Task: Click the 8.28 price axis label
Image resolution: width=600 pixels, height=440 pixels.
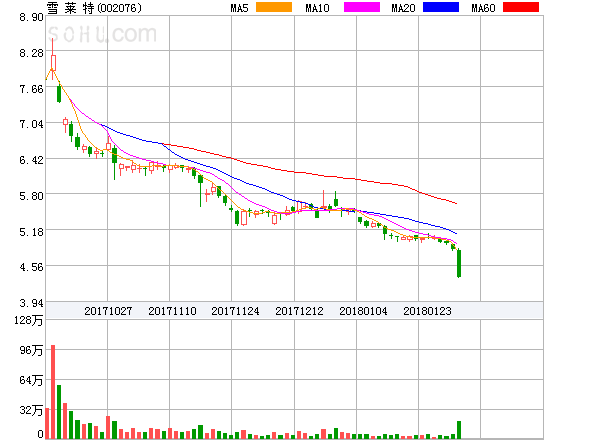Action: point(31,53)
